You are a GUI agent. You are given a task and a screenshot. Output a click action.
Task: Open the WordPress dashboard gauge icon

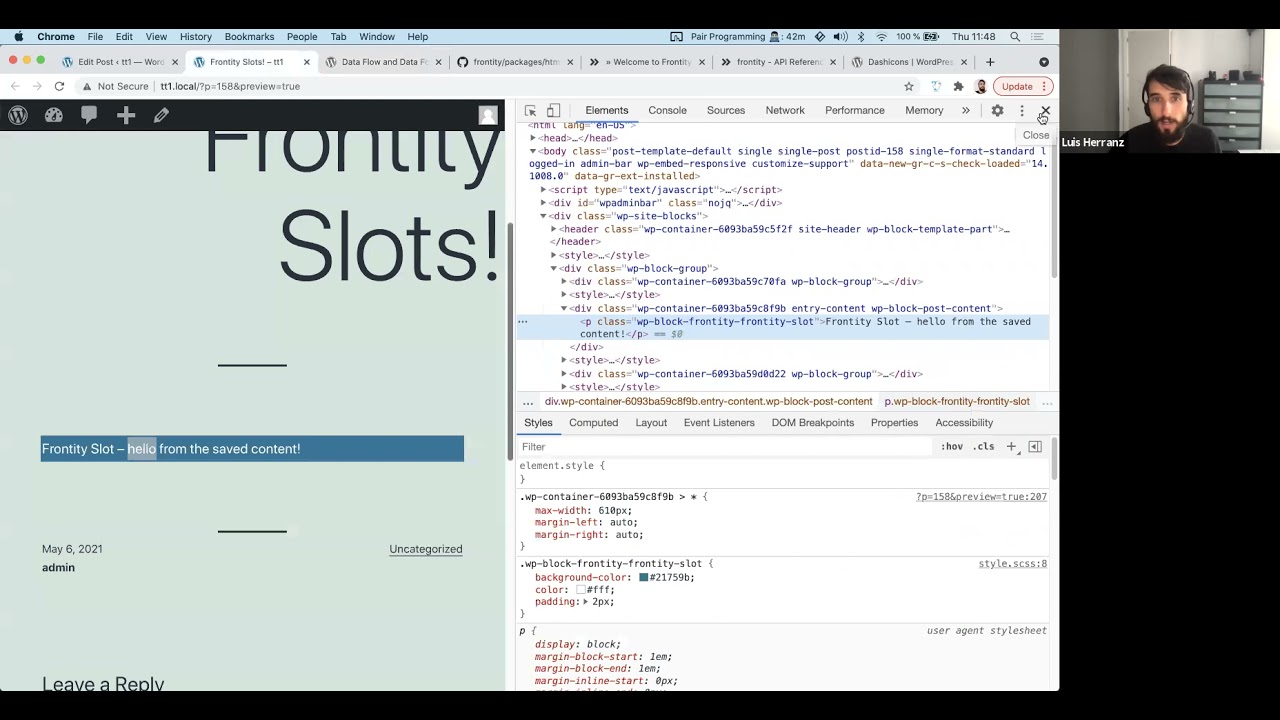pyautogui.click(x=54, y=116)
